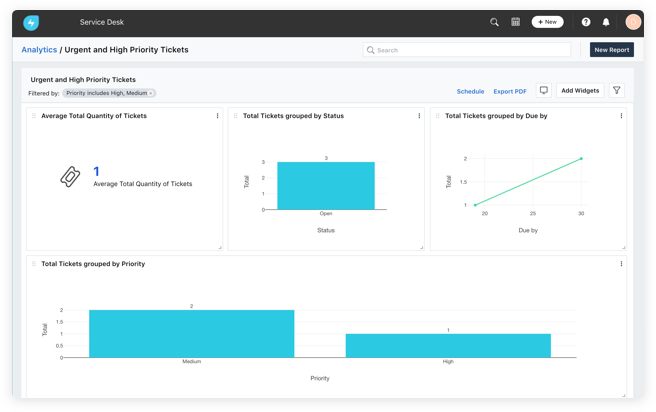Open global search magnifier in top bar
Viewport: 656px width, 412px height.
point(494,22)
